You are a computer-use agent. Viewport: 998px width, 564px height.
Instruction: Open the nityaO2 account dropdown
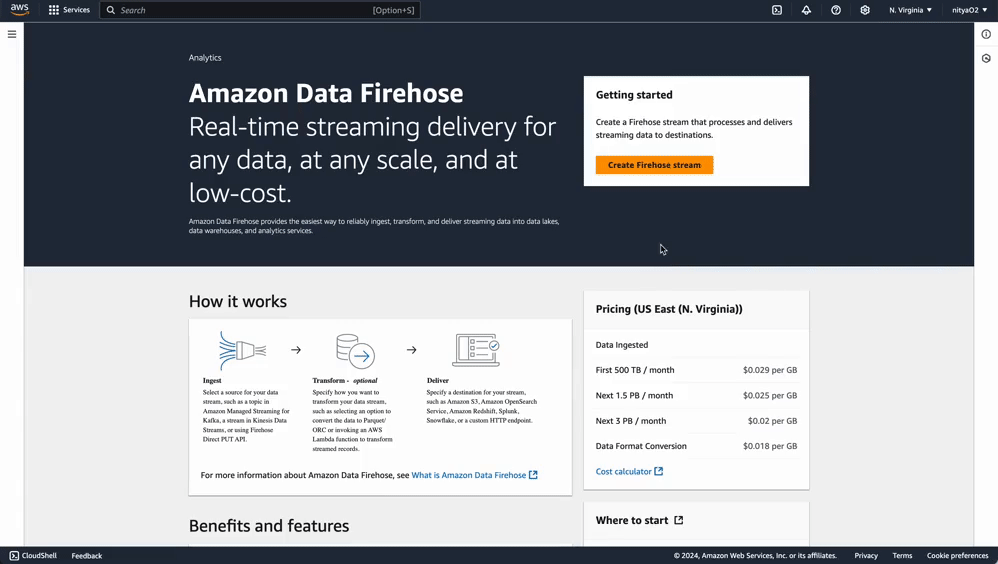(x=969, y=10)
